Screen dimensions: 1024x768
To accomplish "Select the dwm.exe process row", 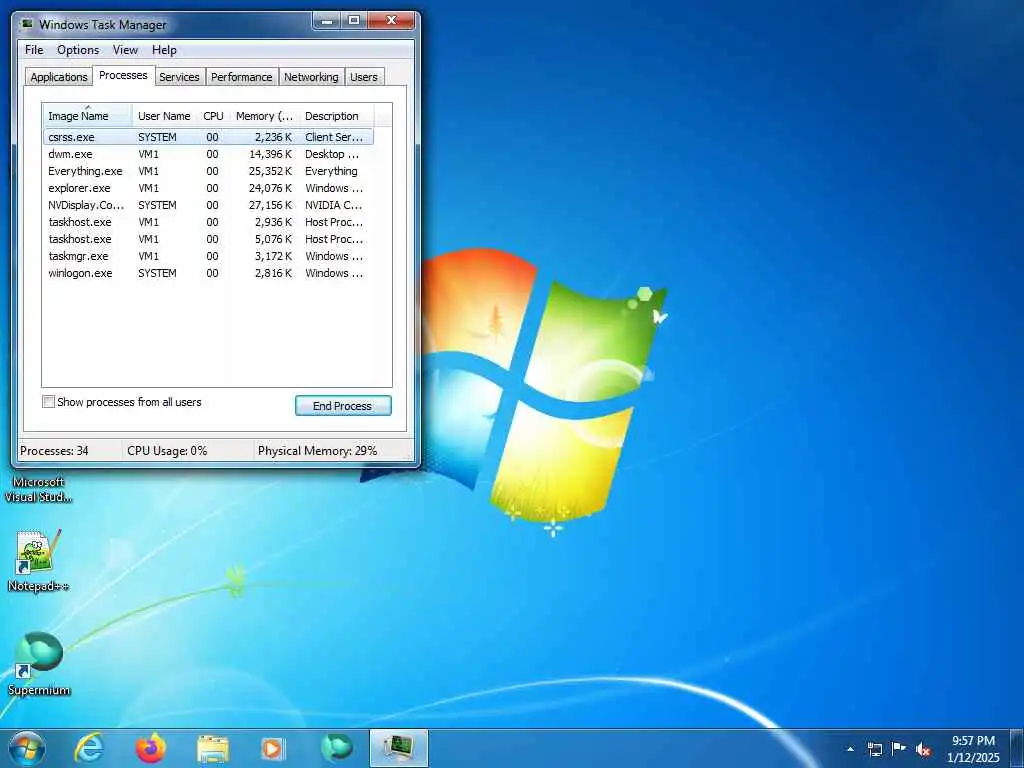I will [x=208, y=154].
